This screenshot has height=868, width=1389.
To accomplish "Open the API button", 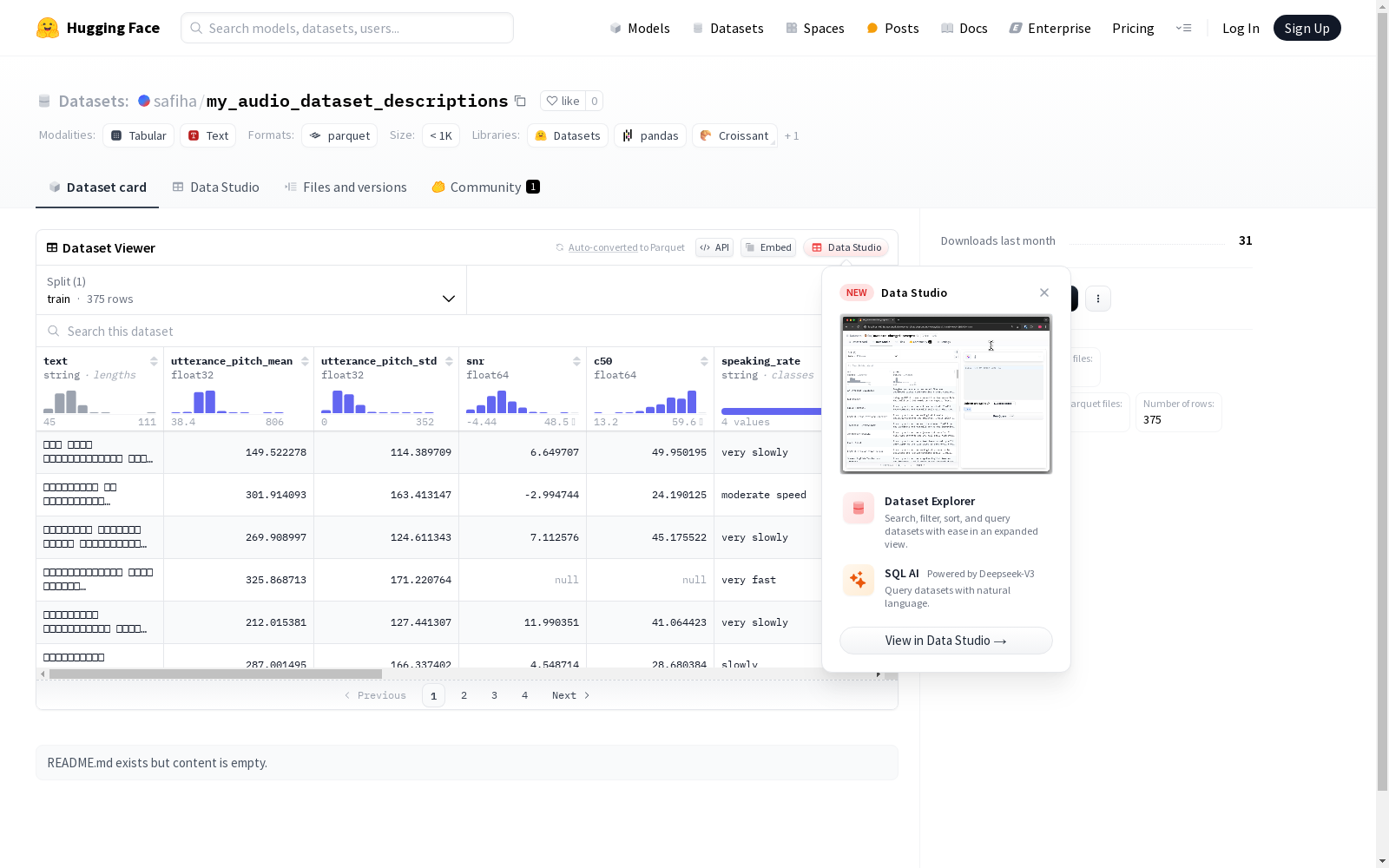I will (714, 247).
